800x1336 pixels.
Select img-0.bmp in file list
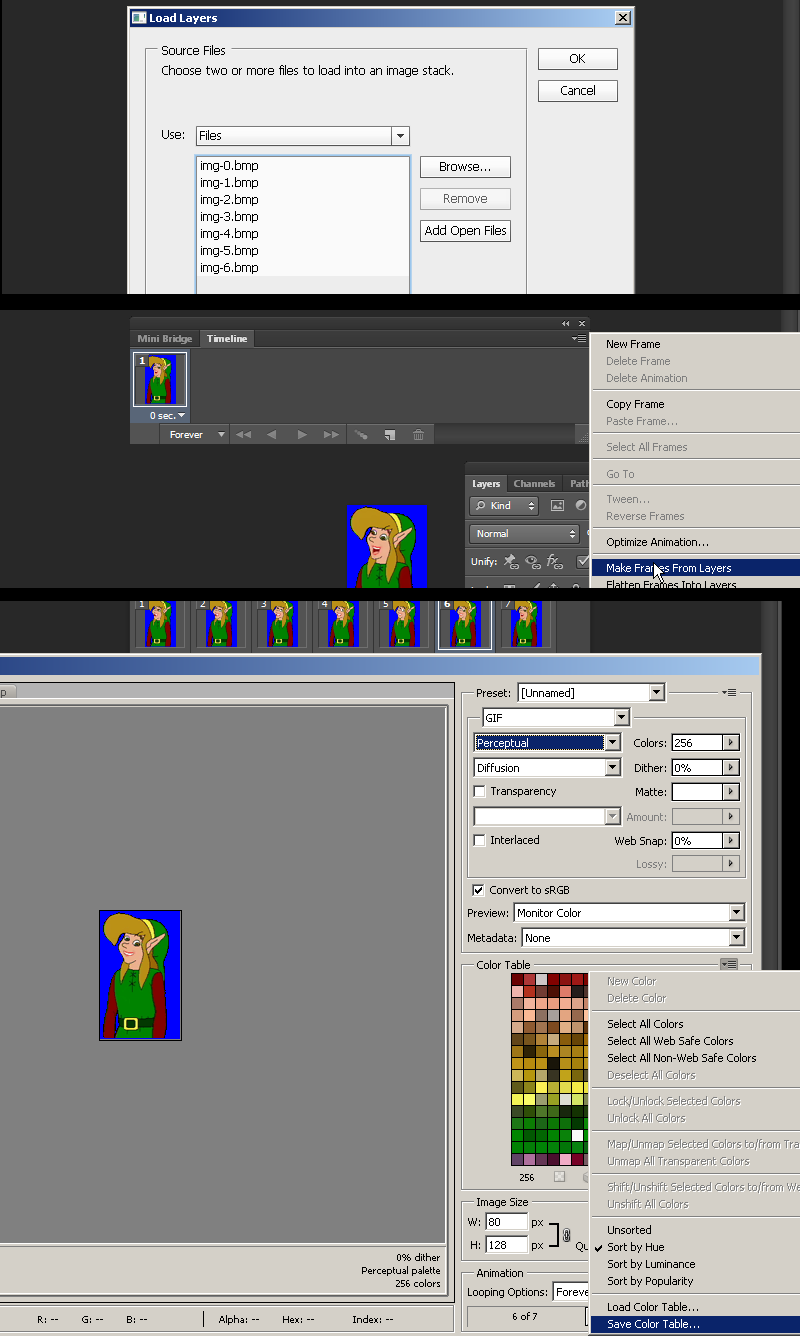[x=303, y=166]
